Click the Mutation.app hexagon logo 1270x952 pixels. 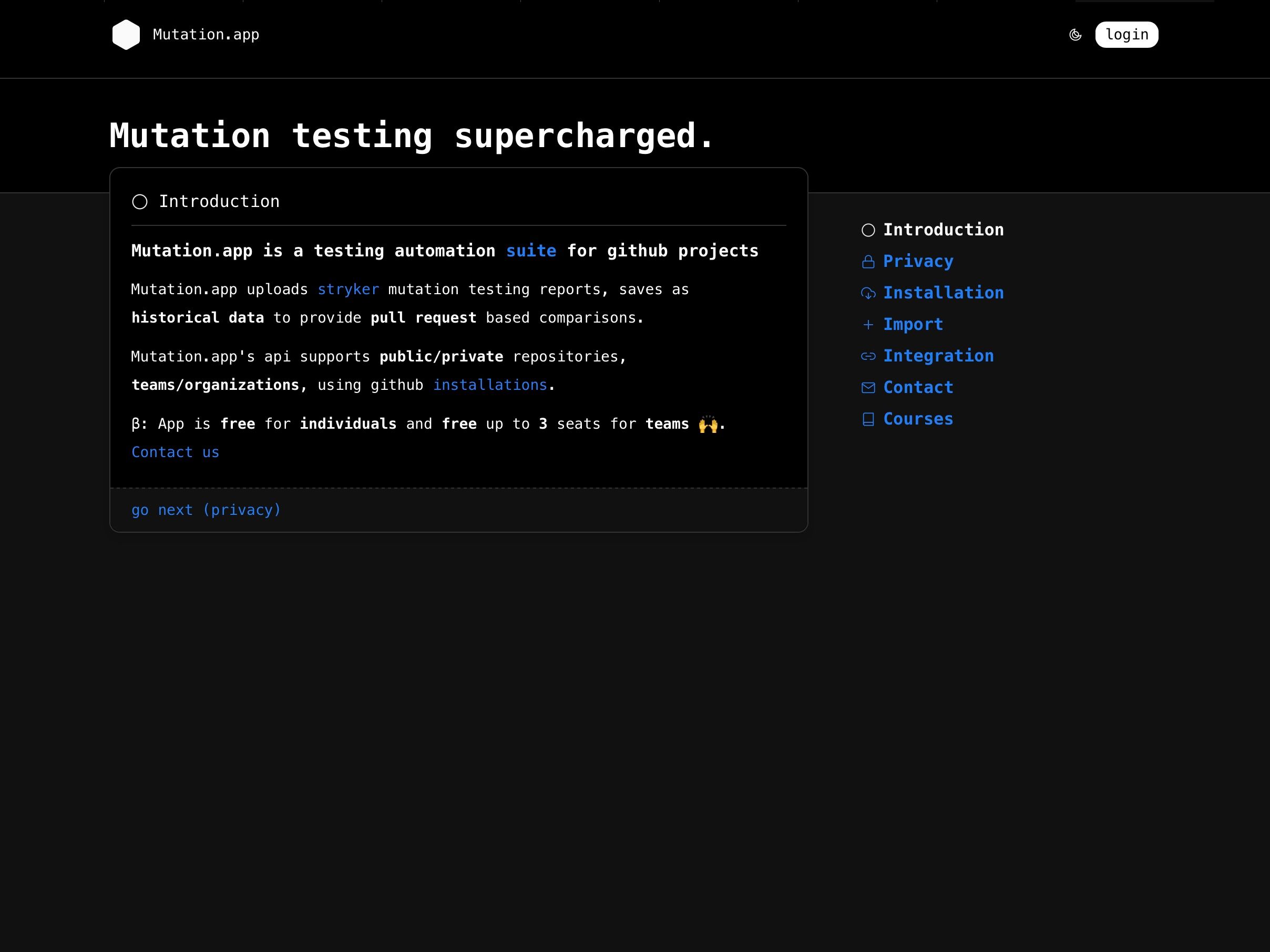[126, 34]
